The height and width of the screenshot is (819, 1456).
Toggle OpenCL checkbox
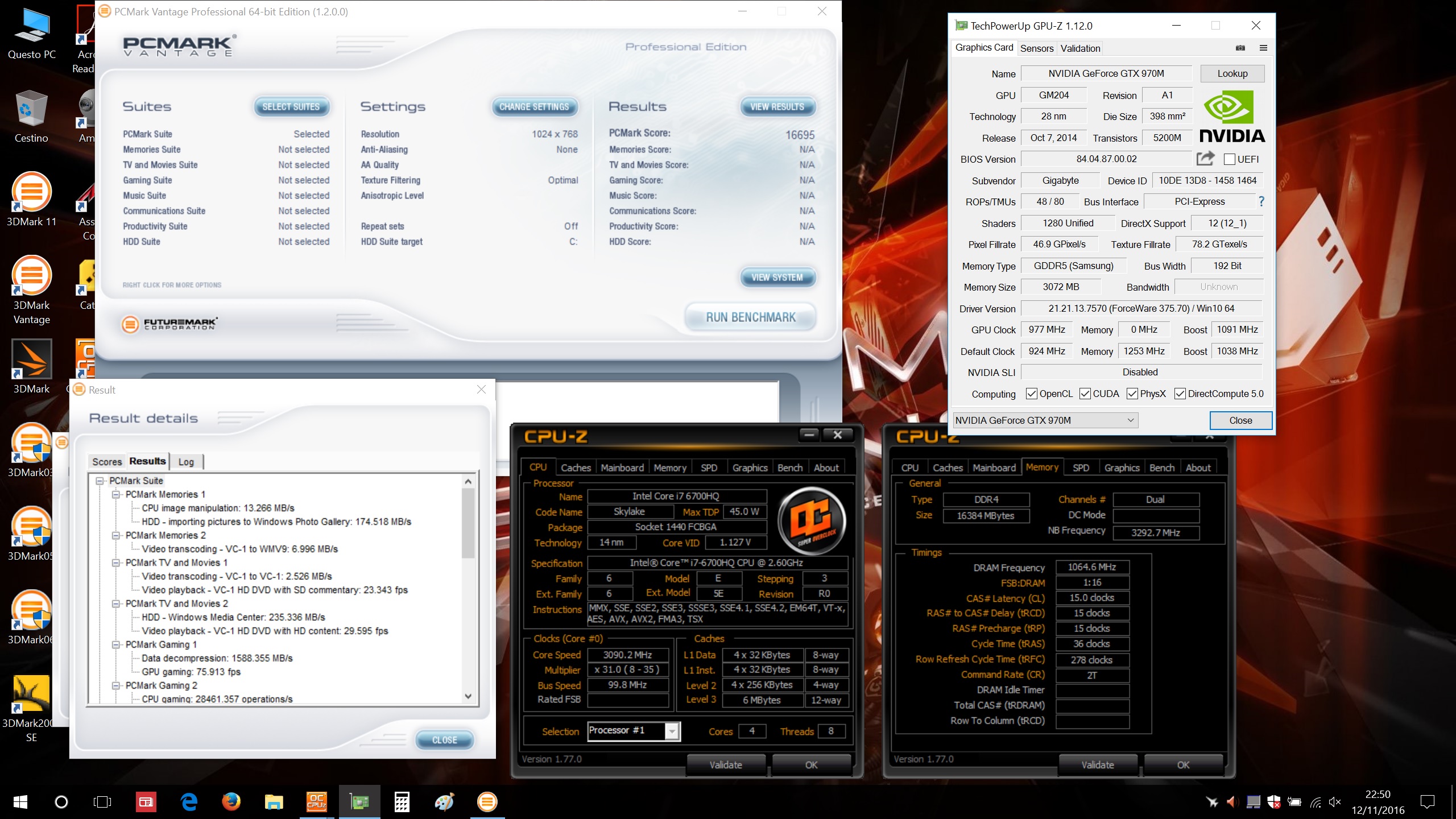tap(1032, 394)
